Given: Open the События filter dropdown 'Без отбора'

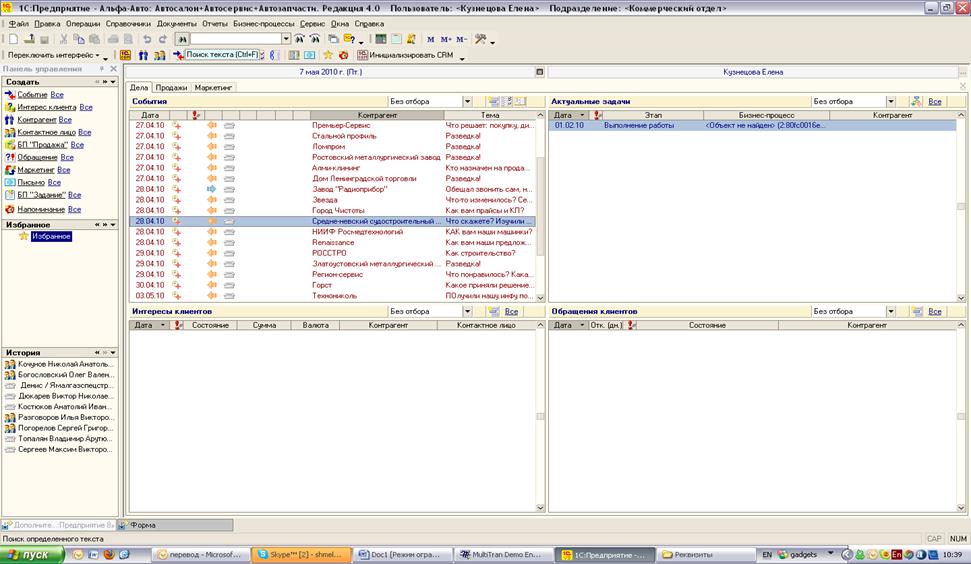Looking at the screenshot, I should pyautogui.click(x=467, y=101).
